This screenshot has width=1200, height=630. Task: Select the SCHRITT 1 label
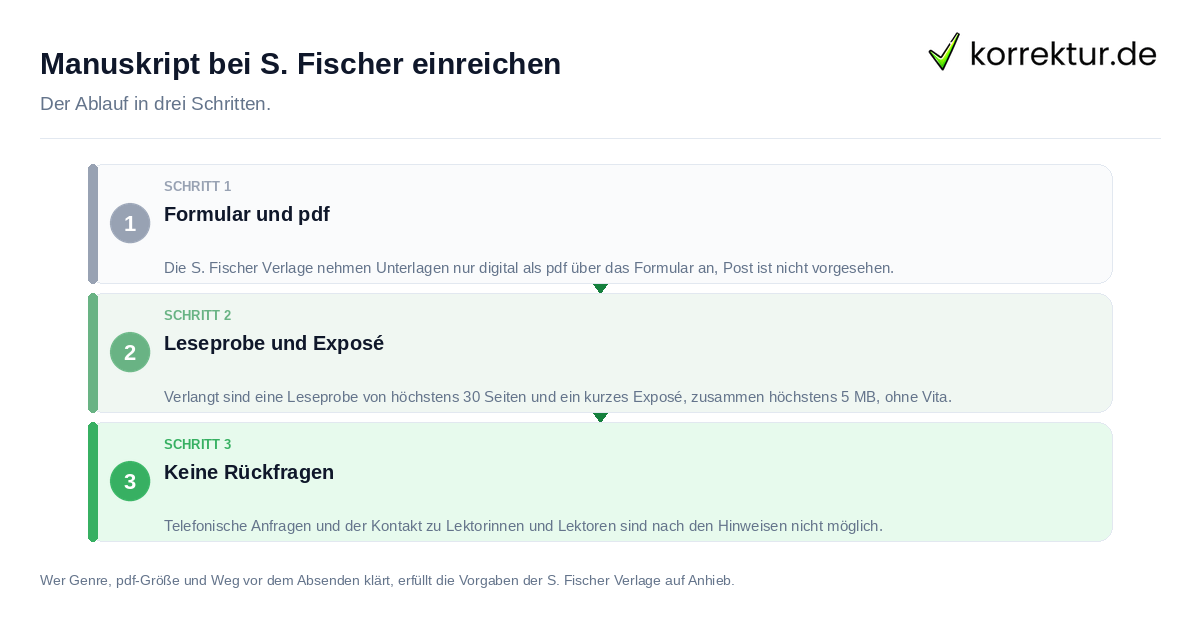[x=198, y=186]
